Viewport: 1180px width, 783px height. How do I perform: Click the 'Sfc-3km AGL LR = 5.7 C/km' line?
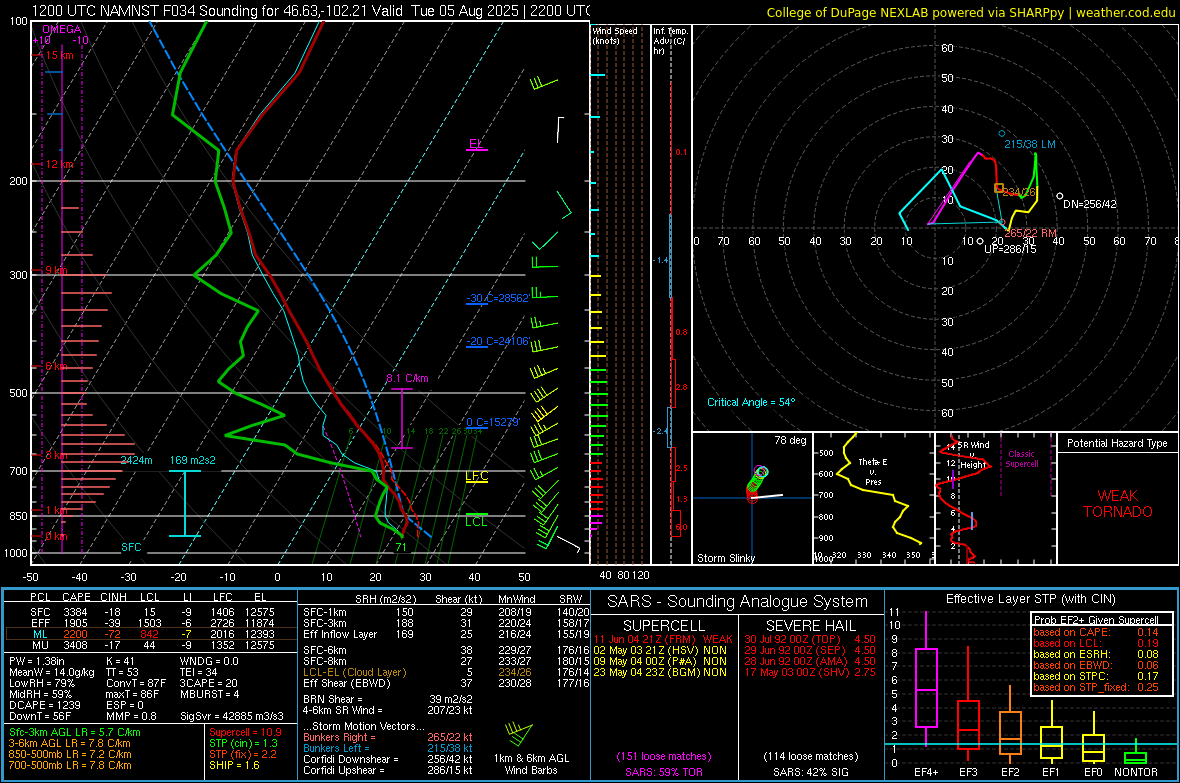(x=75, y=732)
